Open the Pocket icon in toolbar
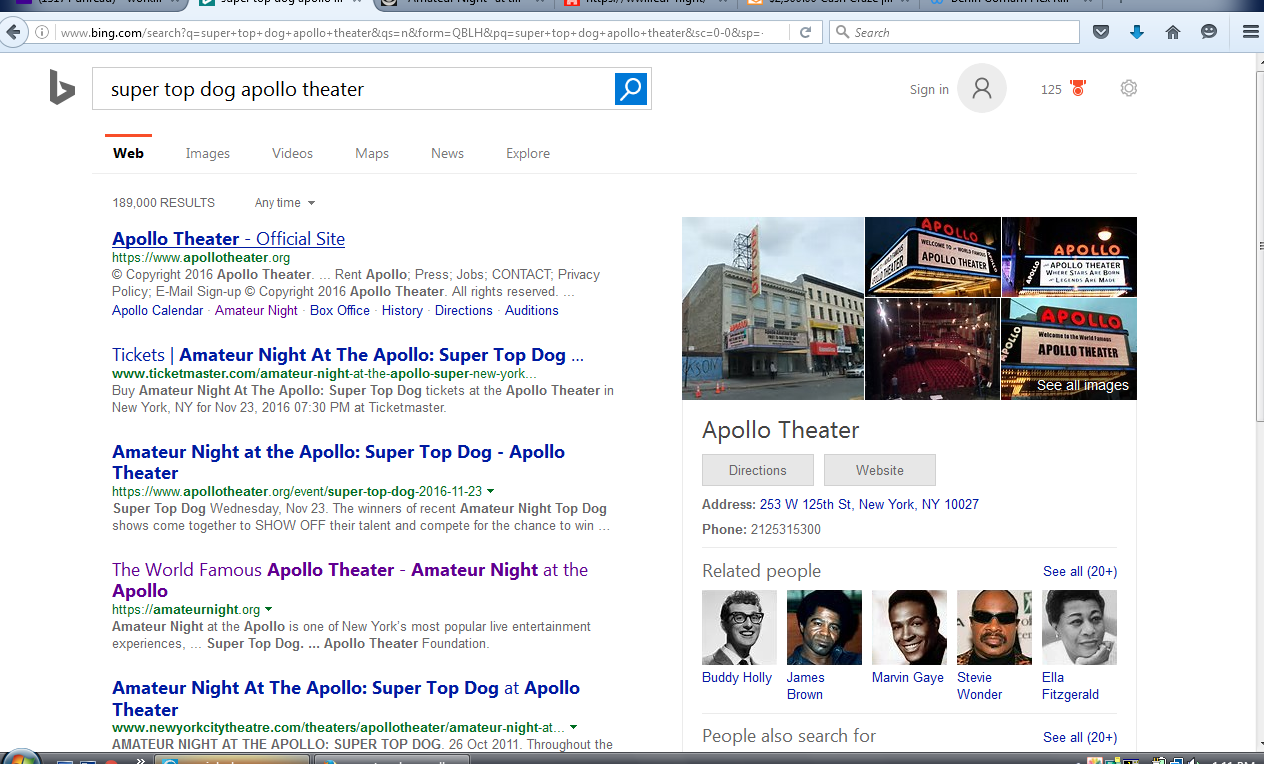 pyautogui.click(x=1101, y=32)
